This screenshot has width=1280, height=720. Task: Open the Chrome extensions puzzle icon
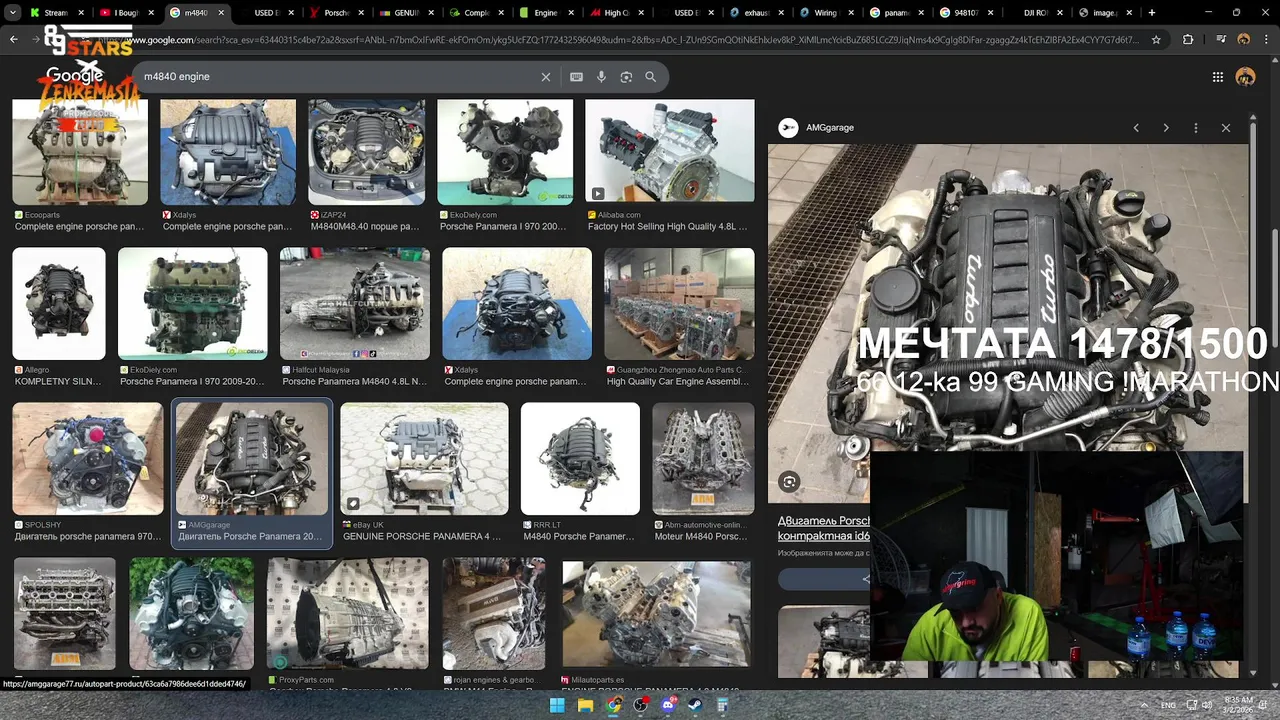(1188, 40)
